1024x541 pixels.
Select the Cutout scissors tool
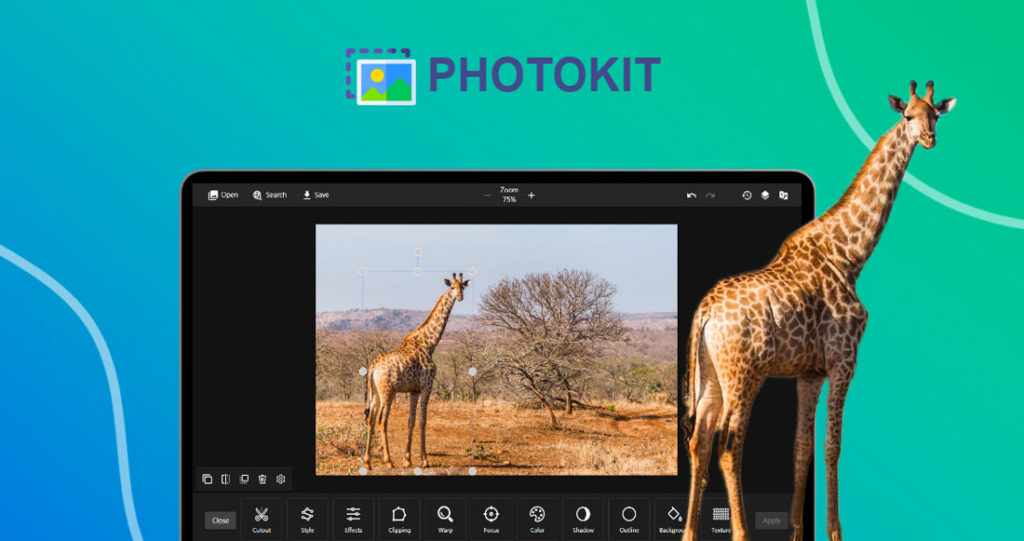[261, 516]
